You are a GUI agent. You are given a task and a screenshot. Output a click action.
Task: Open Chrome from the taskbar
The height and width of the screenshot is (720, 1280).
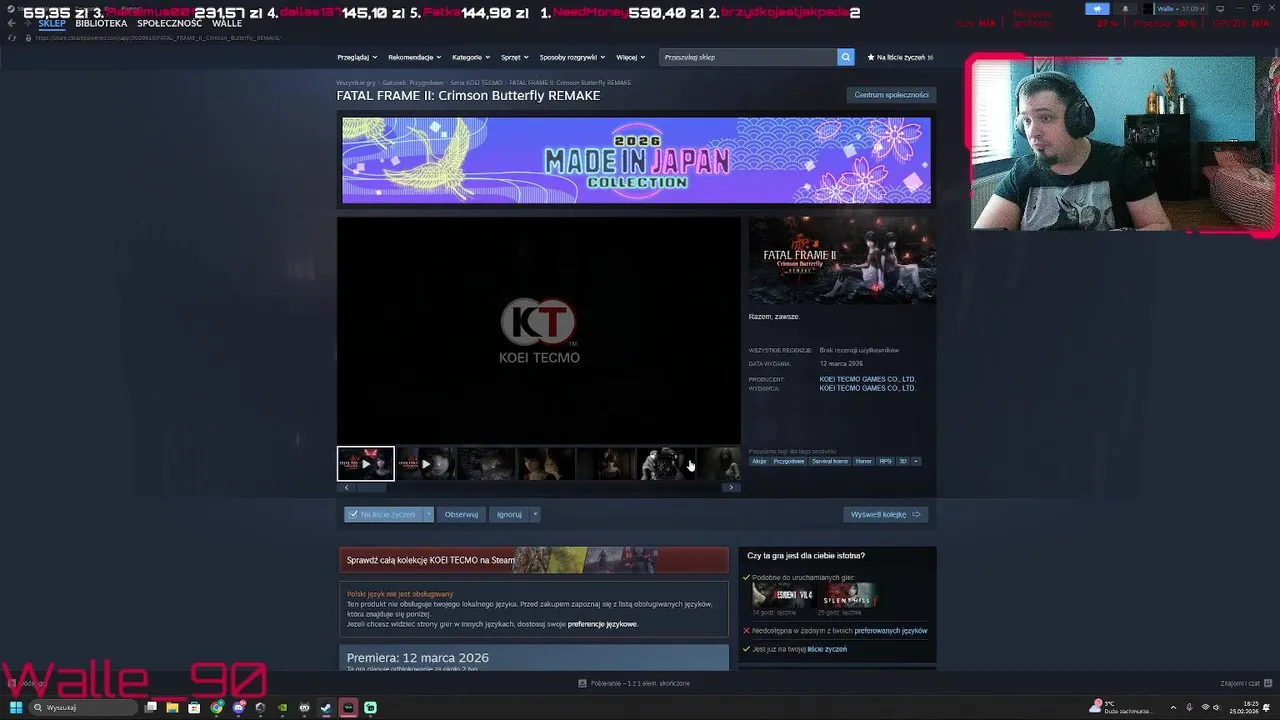[217, 707]
